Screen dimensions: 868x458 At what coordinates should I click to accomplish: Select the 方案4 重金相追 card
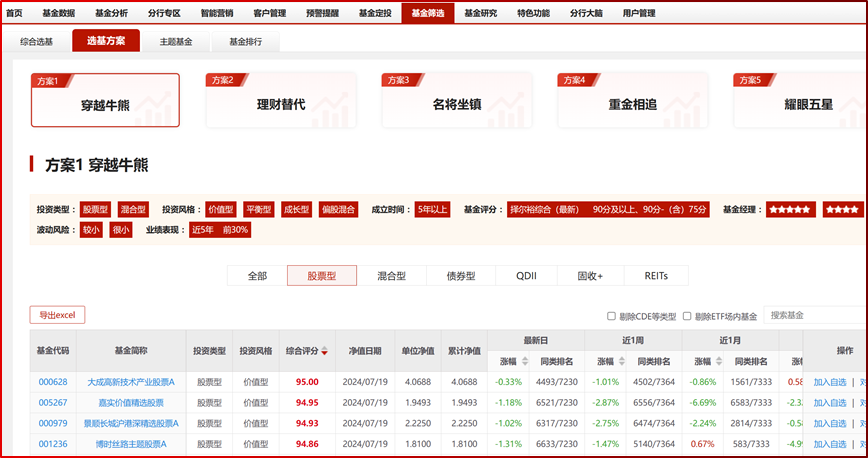point(633,100)
